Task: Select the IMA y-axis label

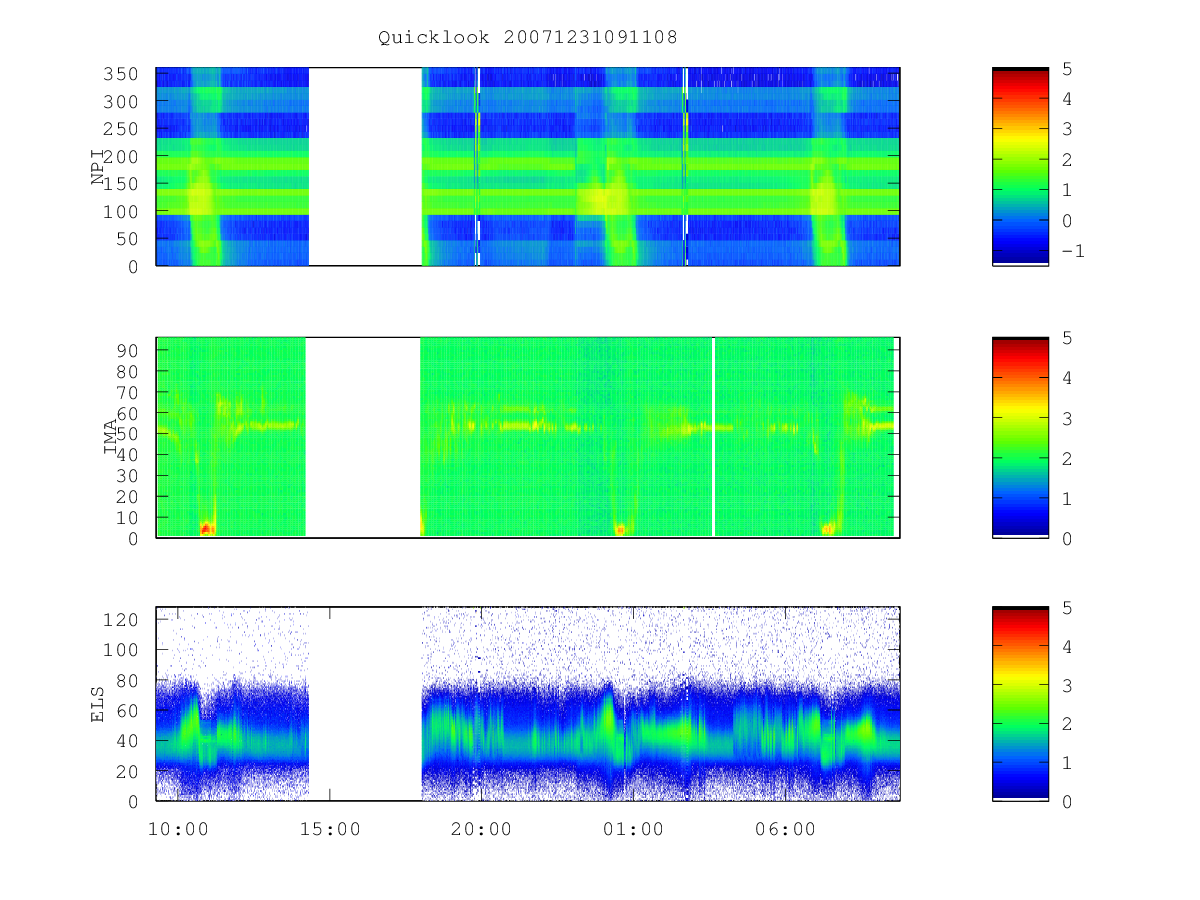Action: (111, 437)
